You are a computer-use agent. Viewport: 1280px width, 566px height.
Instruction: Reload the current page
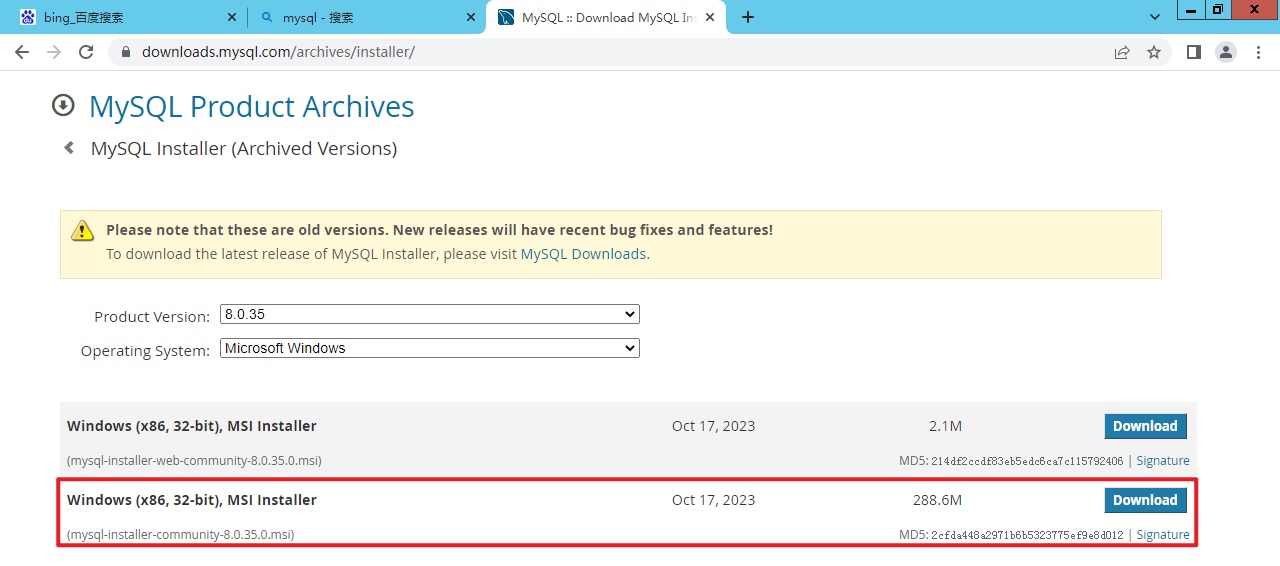point(86,52)
